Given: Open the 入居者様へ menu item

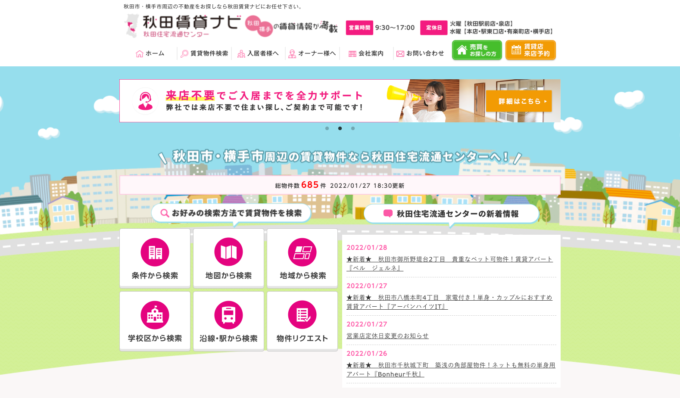Looking at the screenshot, I should [x=258, y=53].
